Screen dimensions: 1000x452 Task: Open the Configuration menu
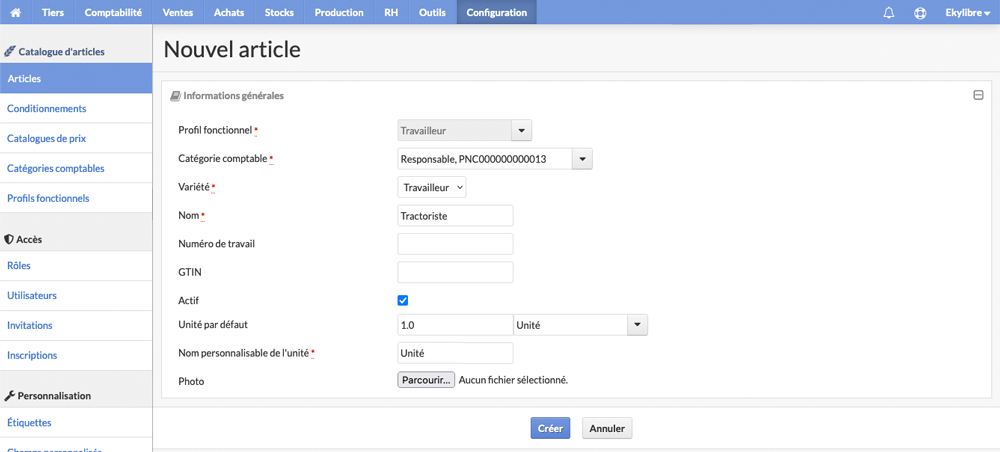pyautogui.click(x=497, y=12)
